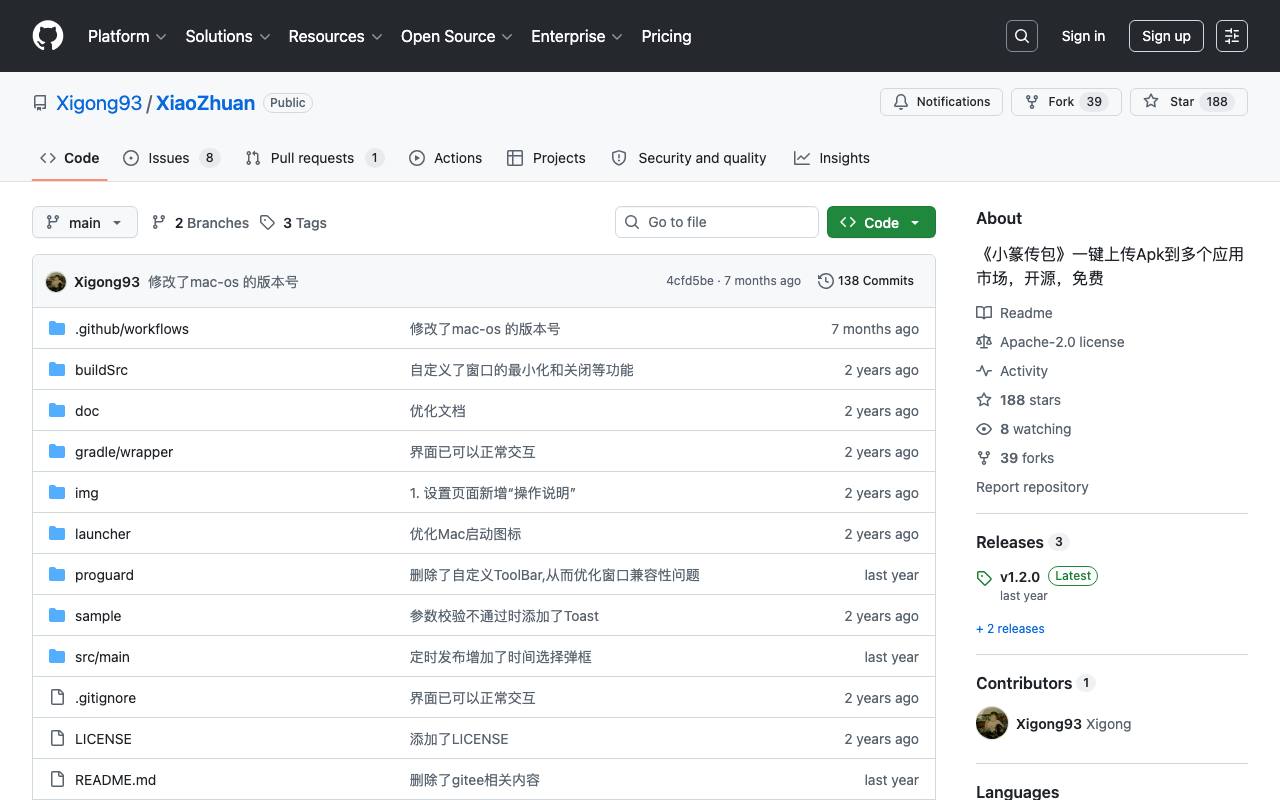Open the Pricing menu item
This screenshot has width=1280, height=800.
[x=666, y=36]
